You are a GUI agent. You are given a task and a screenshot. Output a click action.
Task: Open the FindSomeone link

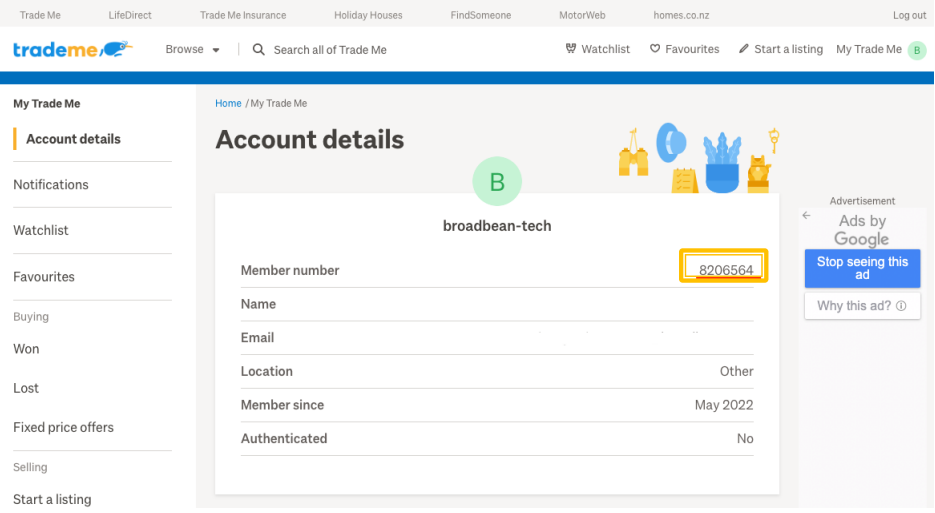(481, 15)
